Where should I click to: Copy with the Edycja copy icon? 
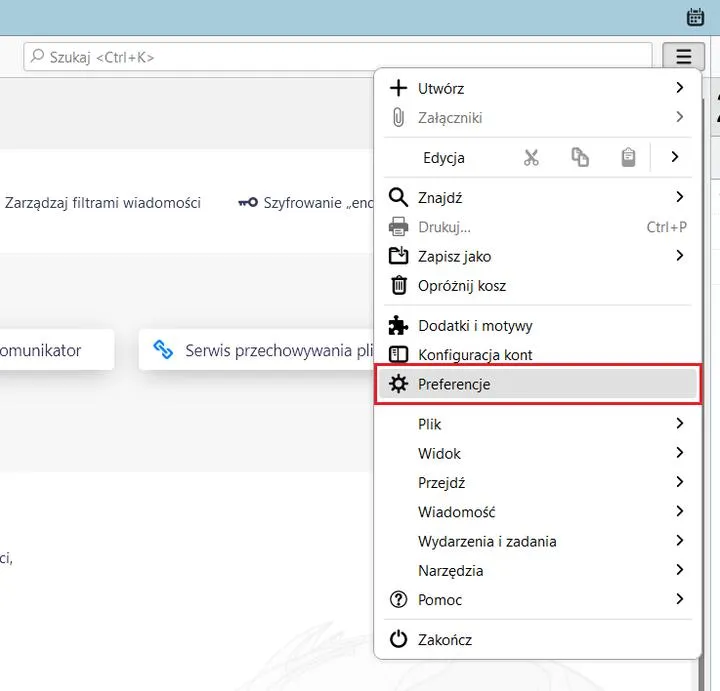(x=580, y=157)
